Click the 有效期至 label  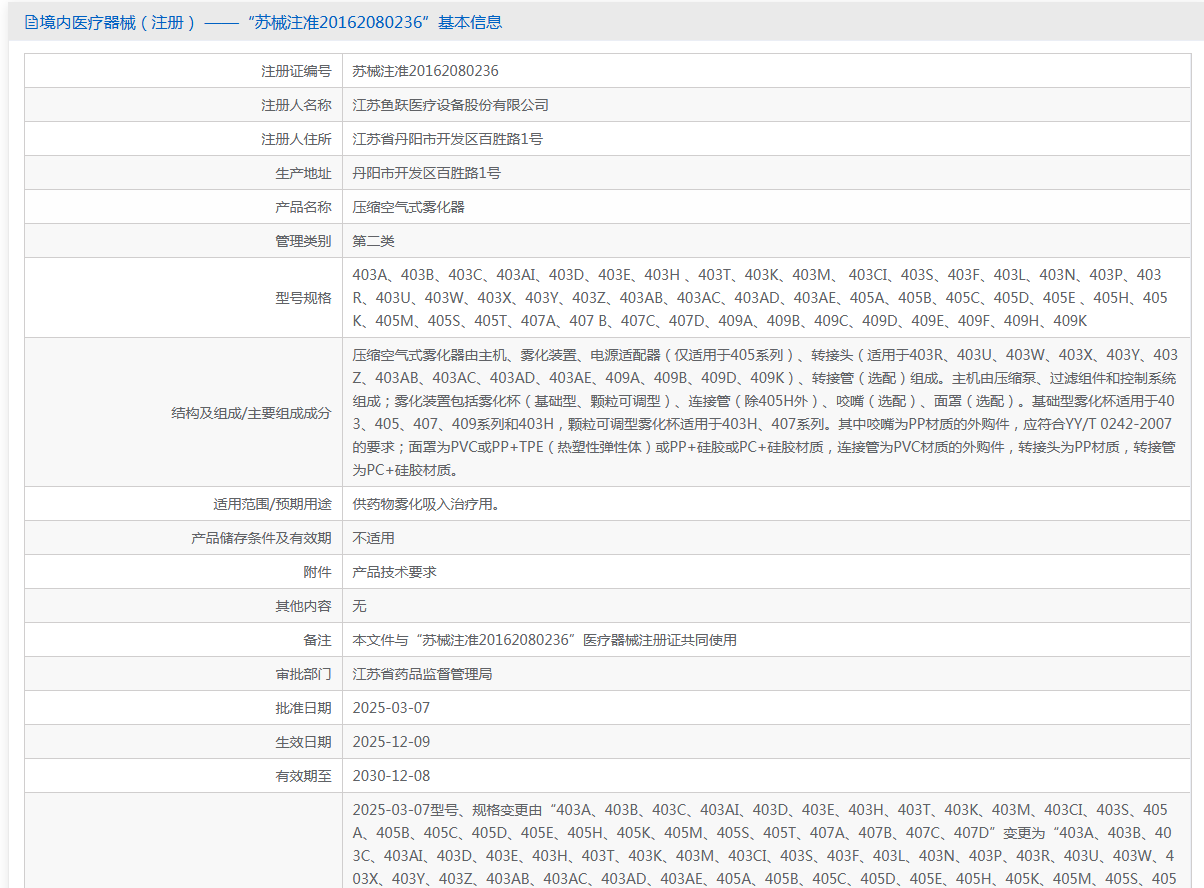click(303, 776)
